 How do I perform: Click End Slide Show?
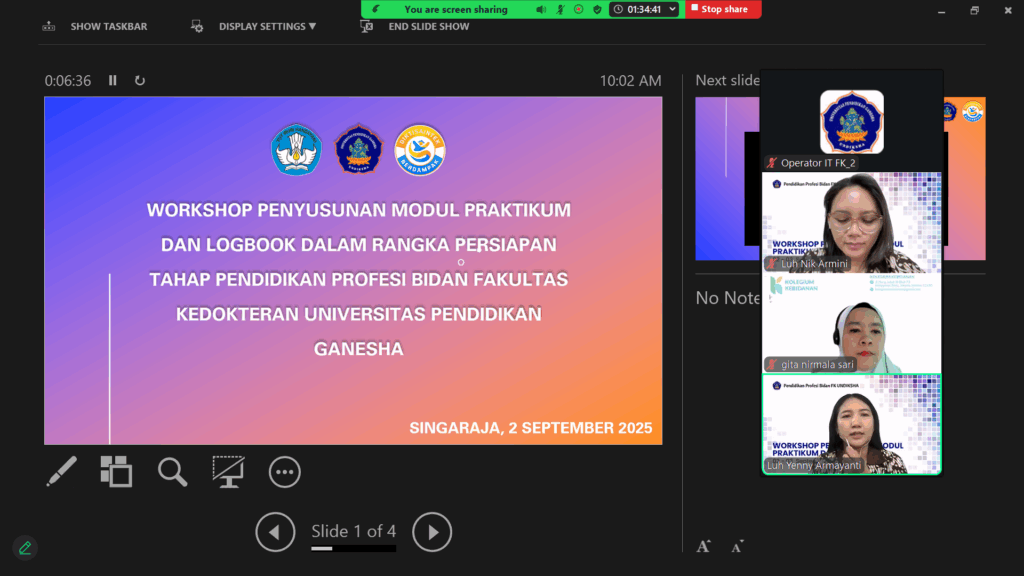pyautogui.click(x=428, y=27)
